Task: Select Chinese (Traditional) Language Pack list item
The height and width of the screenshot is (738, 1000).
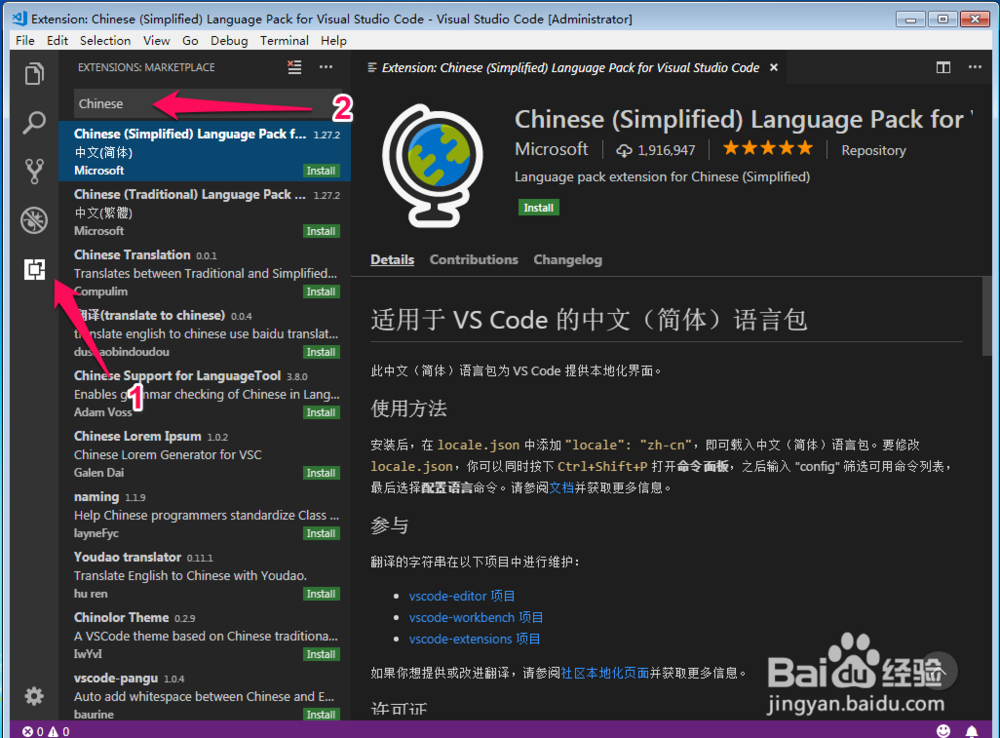Action: (x=205, y=212)
